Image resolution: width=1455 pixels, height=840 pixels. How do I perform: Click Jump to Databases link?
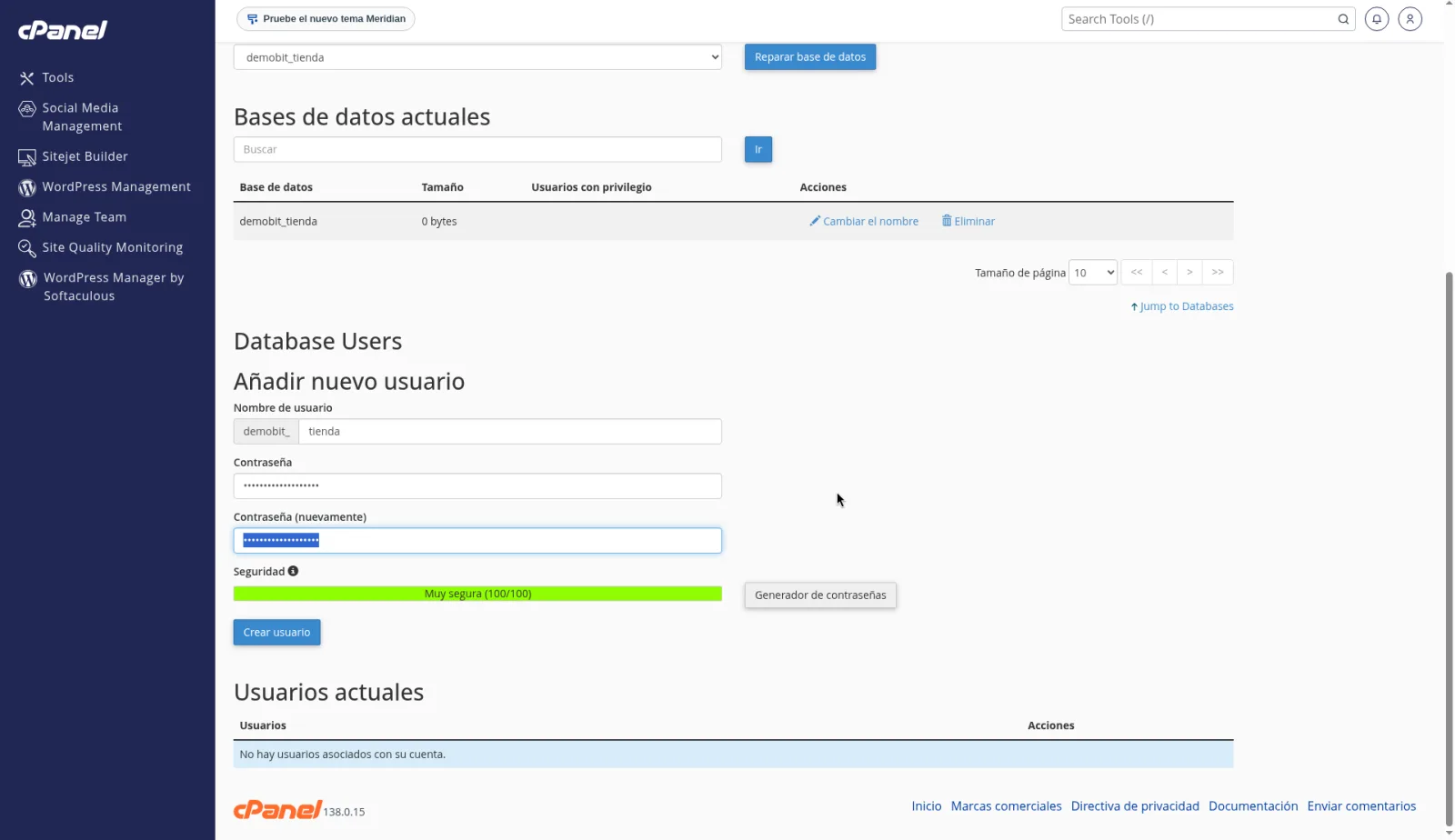click(x=1182, y=306)
